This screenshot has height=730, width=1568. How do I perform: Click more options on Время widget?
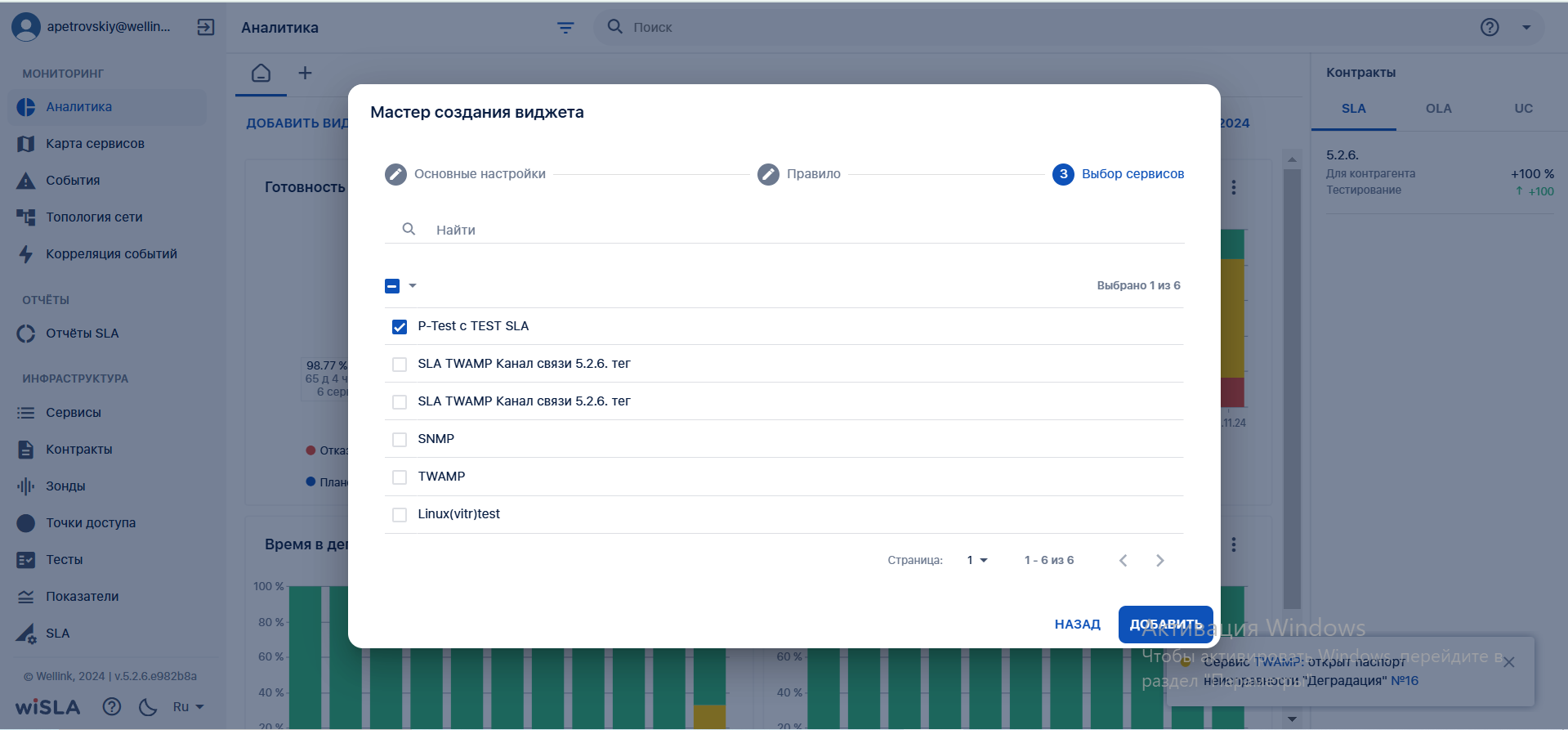[x=1234, y=544]
